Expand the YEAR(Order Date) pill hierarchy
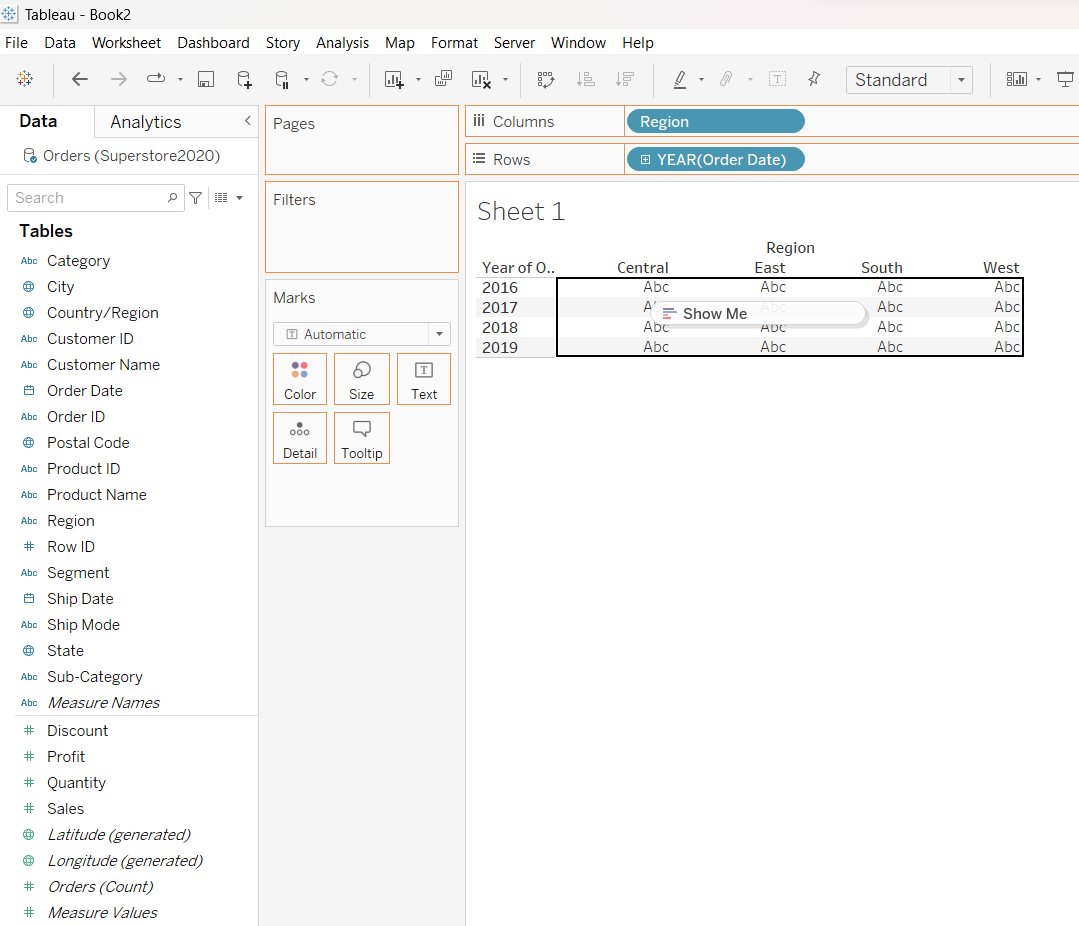This screenshot has height=926, width=1079. 646,160
